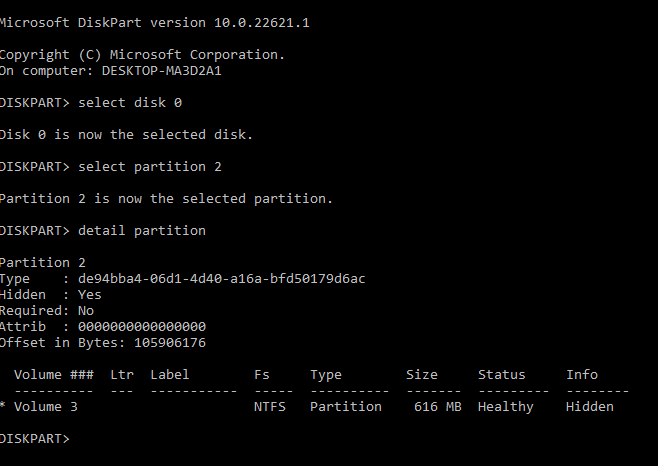Click the 'Label' column header

tap(170, 375)
